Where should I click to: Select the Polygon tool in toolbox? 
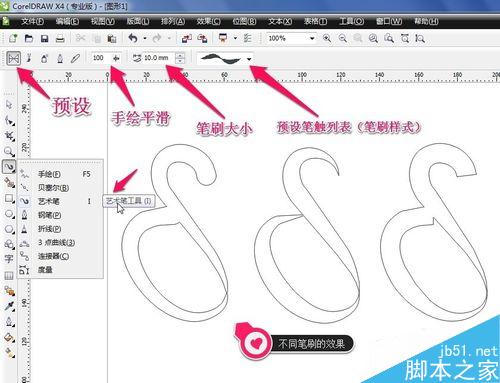point(9,229)
